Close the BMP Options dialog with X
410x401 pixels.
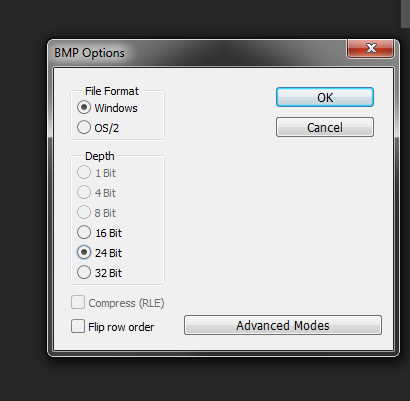pyautogui.click(x=371, y=49)
